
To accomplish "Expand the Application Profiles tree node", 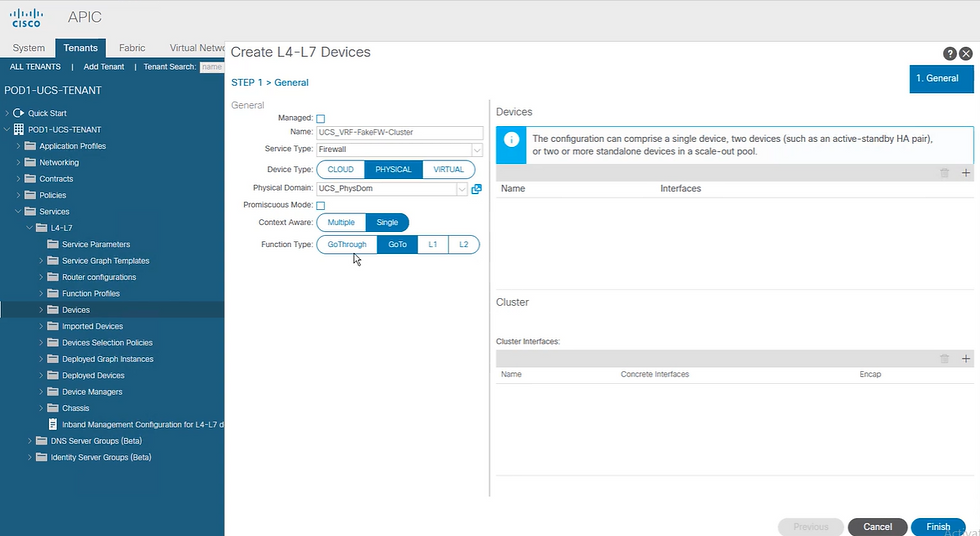I will (x=18, y=146).
